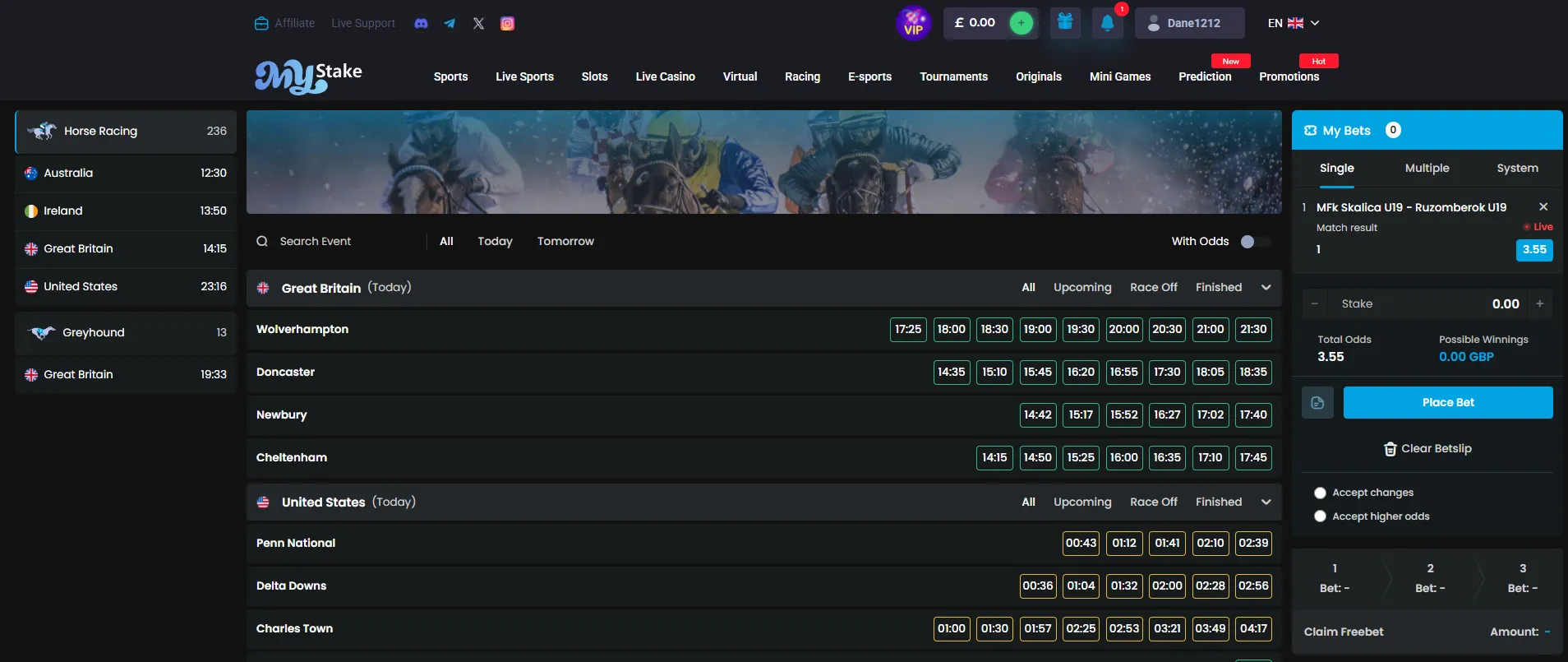Viewport: 1568px width, 662px height.
Task: Remove MFk Skalica U19 bet from betslip
Action: (1543, 206)
